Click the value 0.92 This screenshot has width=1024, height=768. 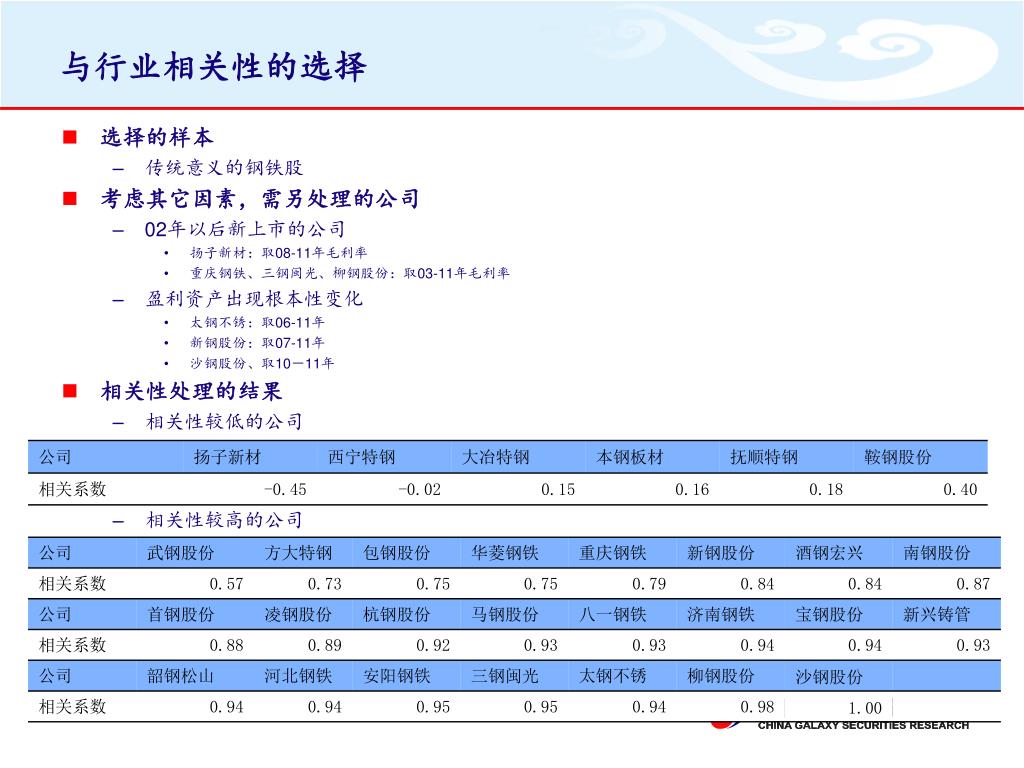pyautogui.click(x=433, y=645)
